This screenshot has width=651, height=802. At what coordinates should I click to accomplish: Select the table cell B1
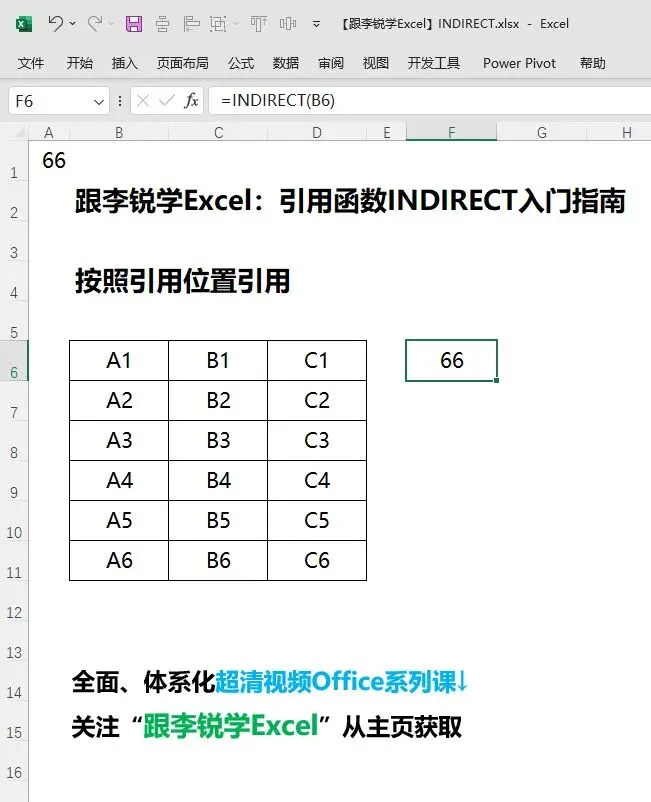tap(218, 361)
